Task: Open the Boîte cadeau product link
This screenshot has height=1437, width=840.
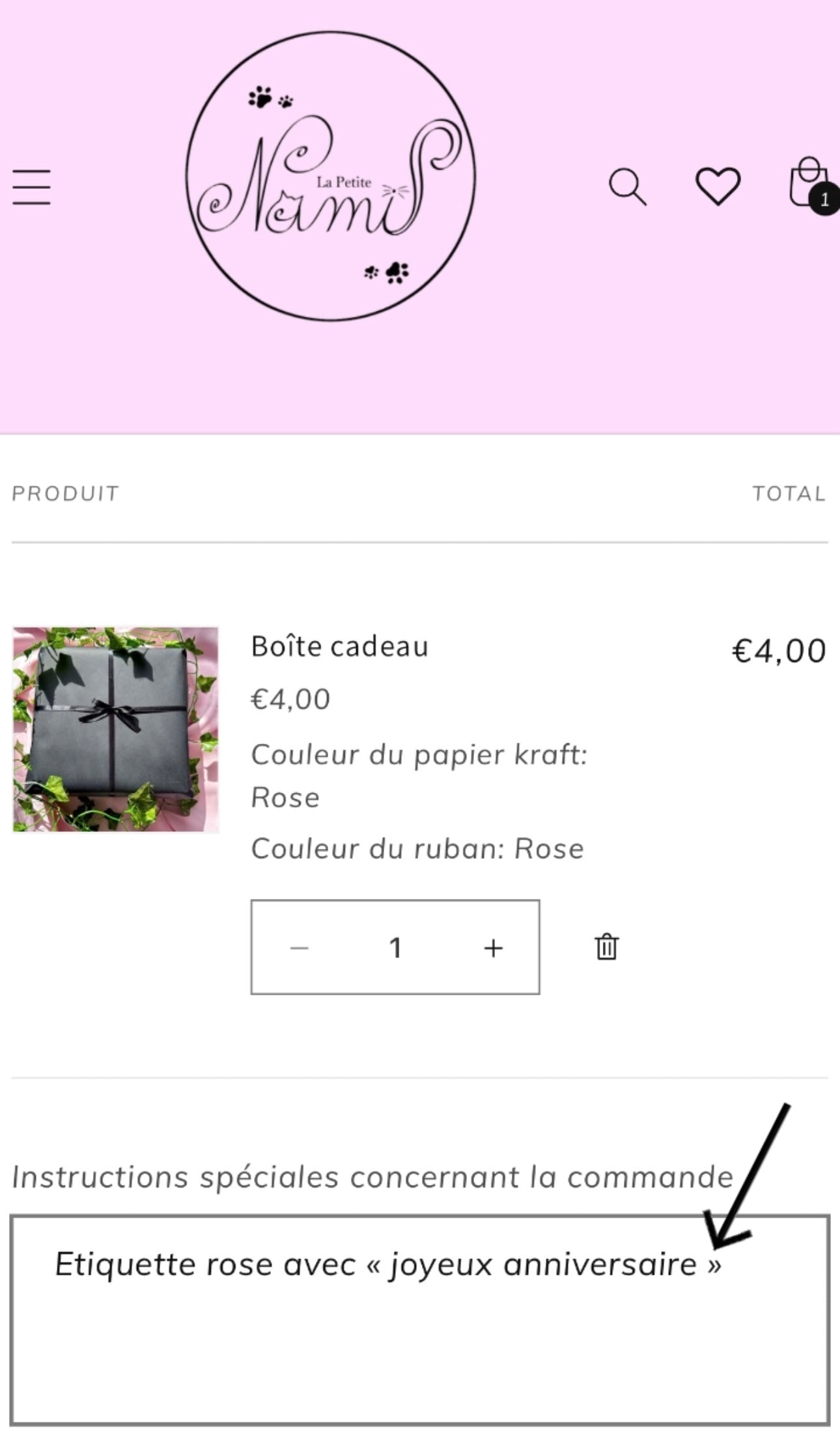Action: coord(339,646)
